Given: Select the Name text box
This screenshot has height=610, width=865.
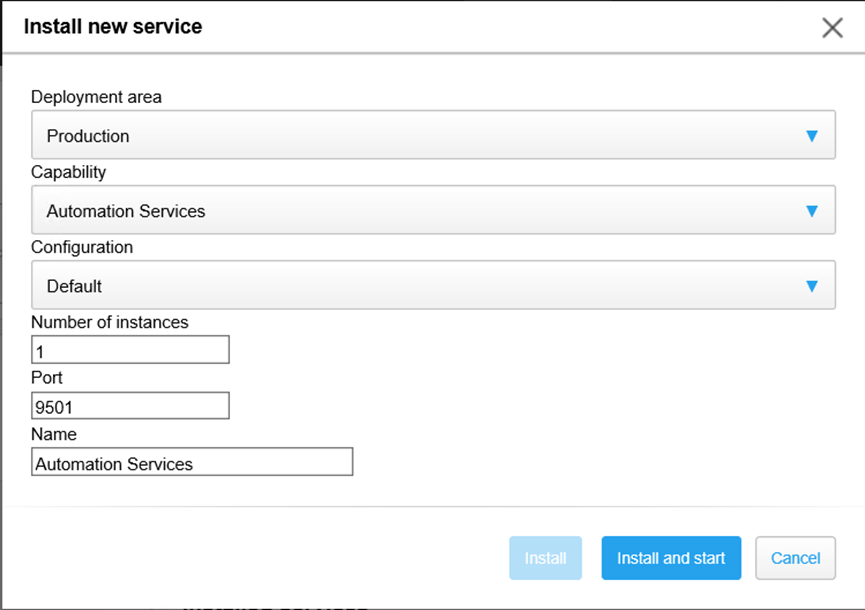Looking at the screenshot, I should 192,462.
